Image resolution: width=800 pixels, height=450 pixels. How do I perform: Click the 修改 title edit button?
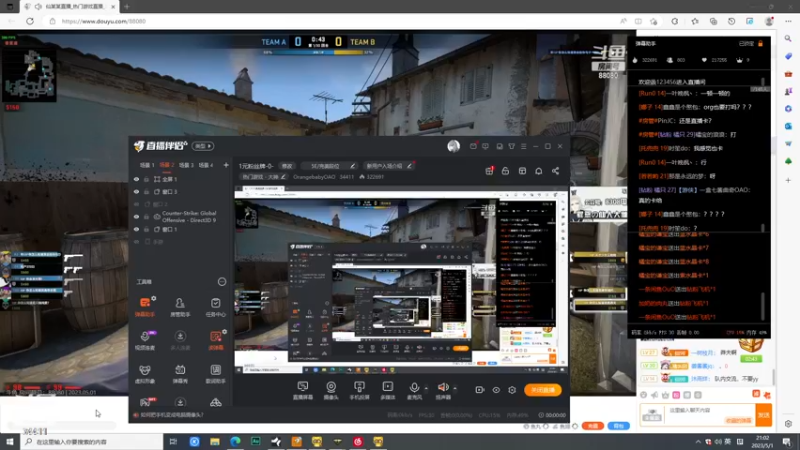pyautogui.click(x=287, y=166)
